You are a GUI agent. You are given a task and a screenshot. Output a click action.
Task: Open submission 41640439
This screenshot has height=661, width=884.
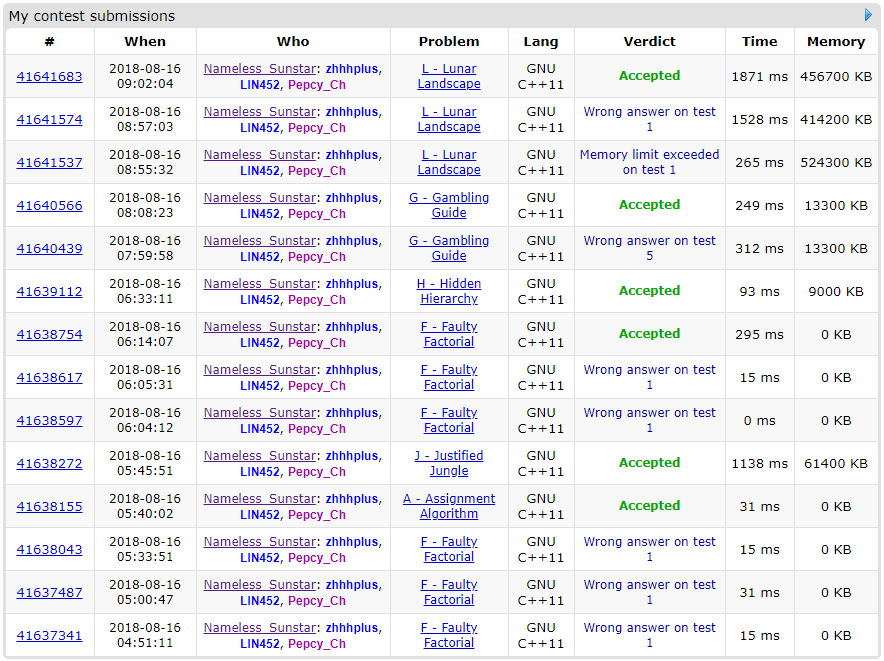click(49, 249)
